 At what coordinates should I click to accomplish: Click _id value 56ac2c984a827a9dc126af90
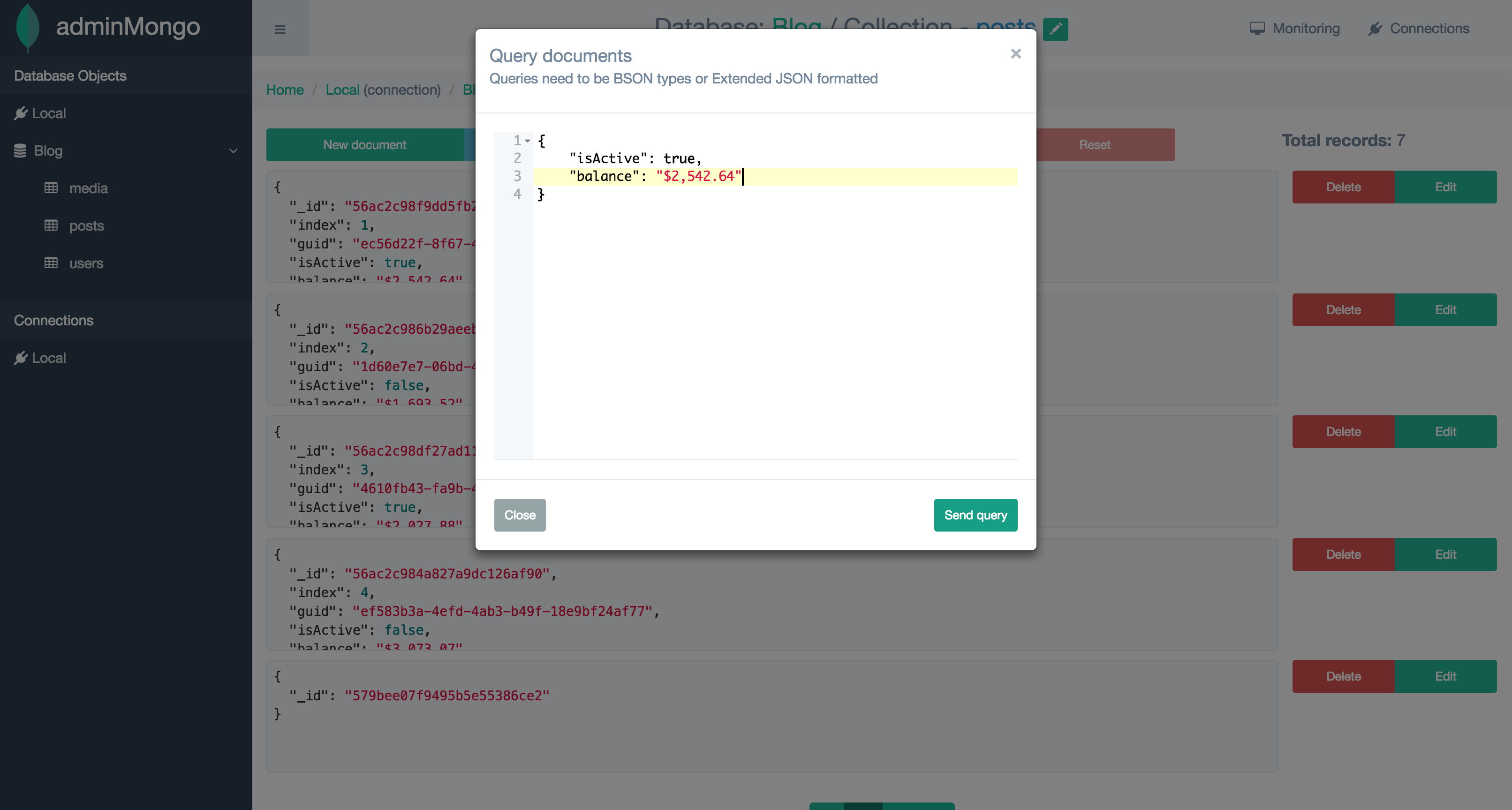(446, 574)
